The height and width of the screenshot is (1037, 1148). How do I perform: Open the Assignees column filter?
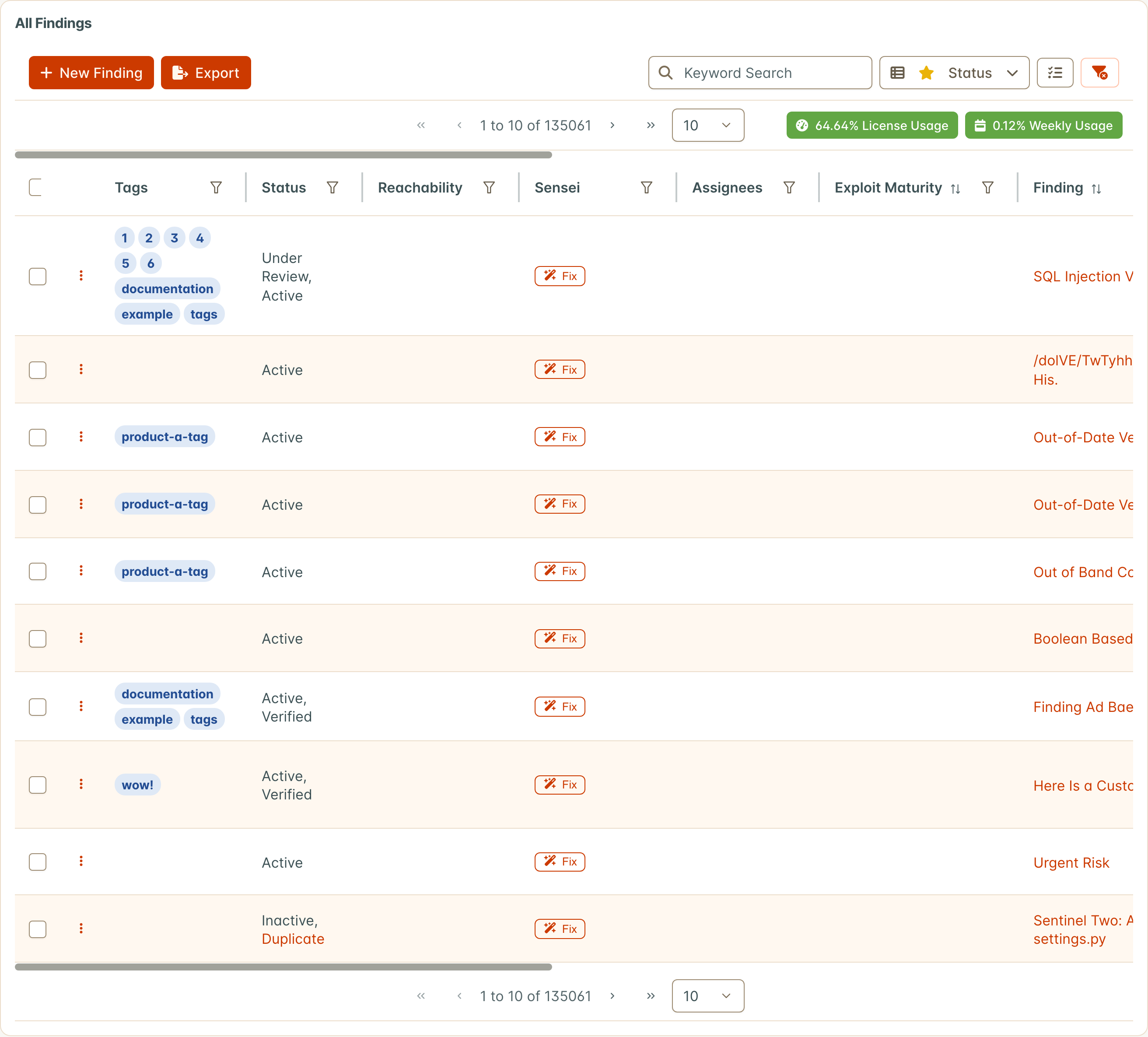pos(789,187)
